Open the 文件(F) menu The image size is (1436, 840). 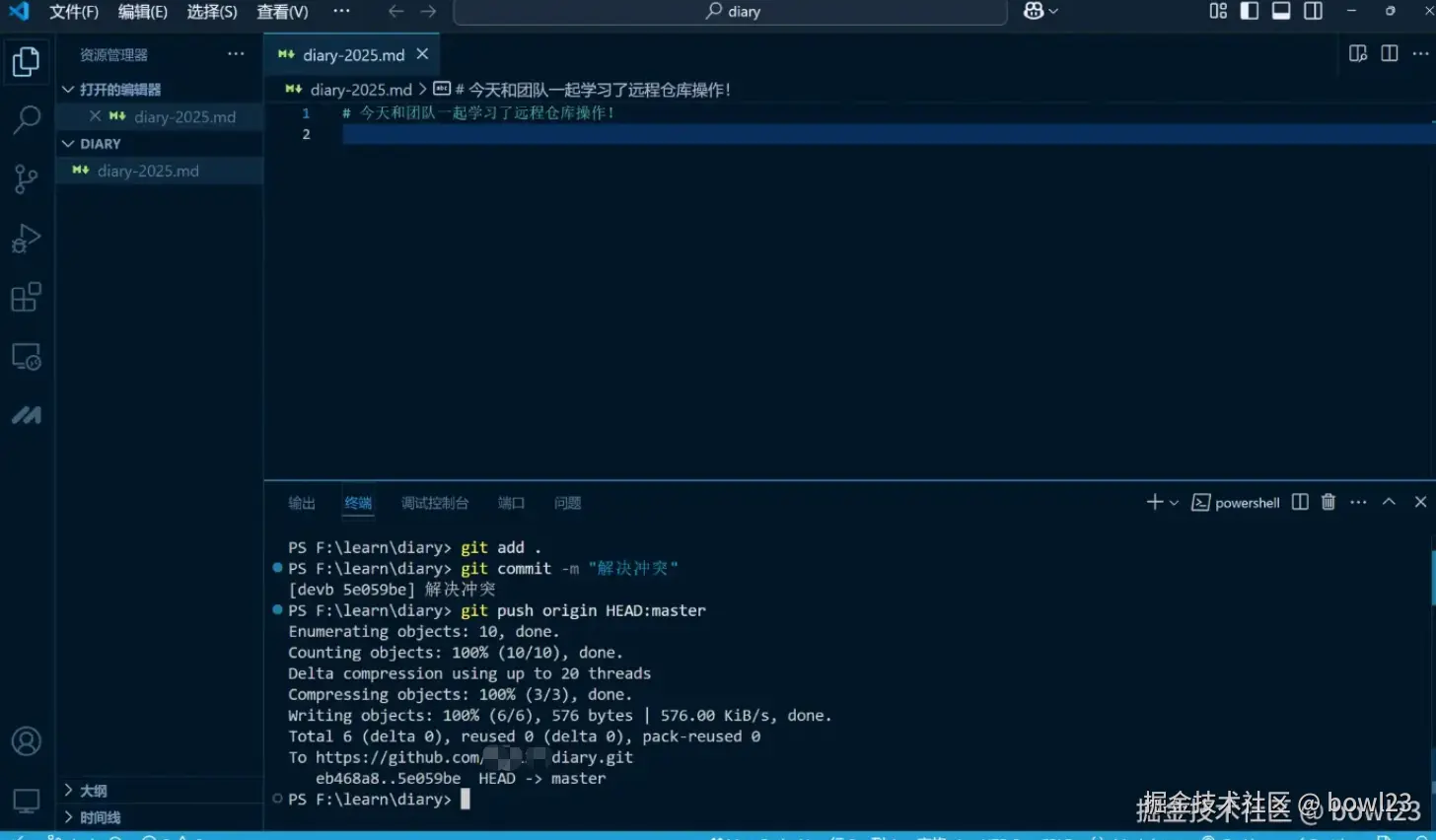[x=74, y=12]
